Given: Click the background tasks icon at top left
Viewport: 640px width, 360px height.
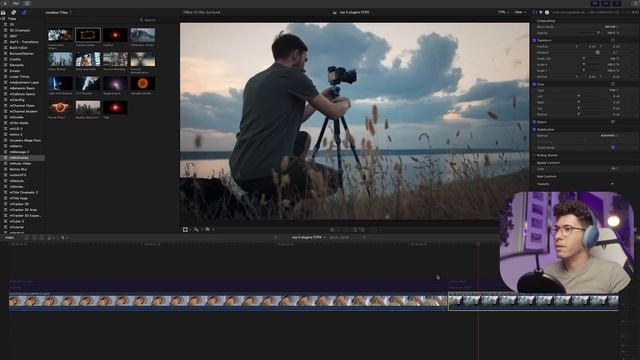Looking at the screenshot, I should [x=27, y=3].
